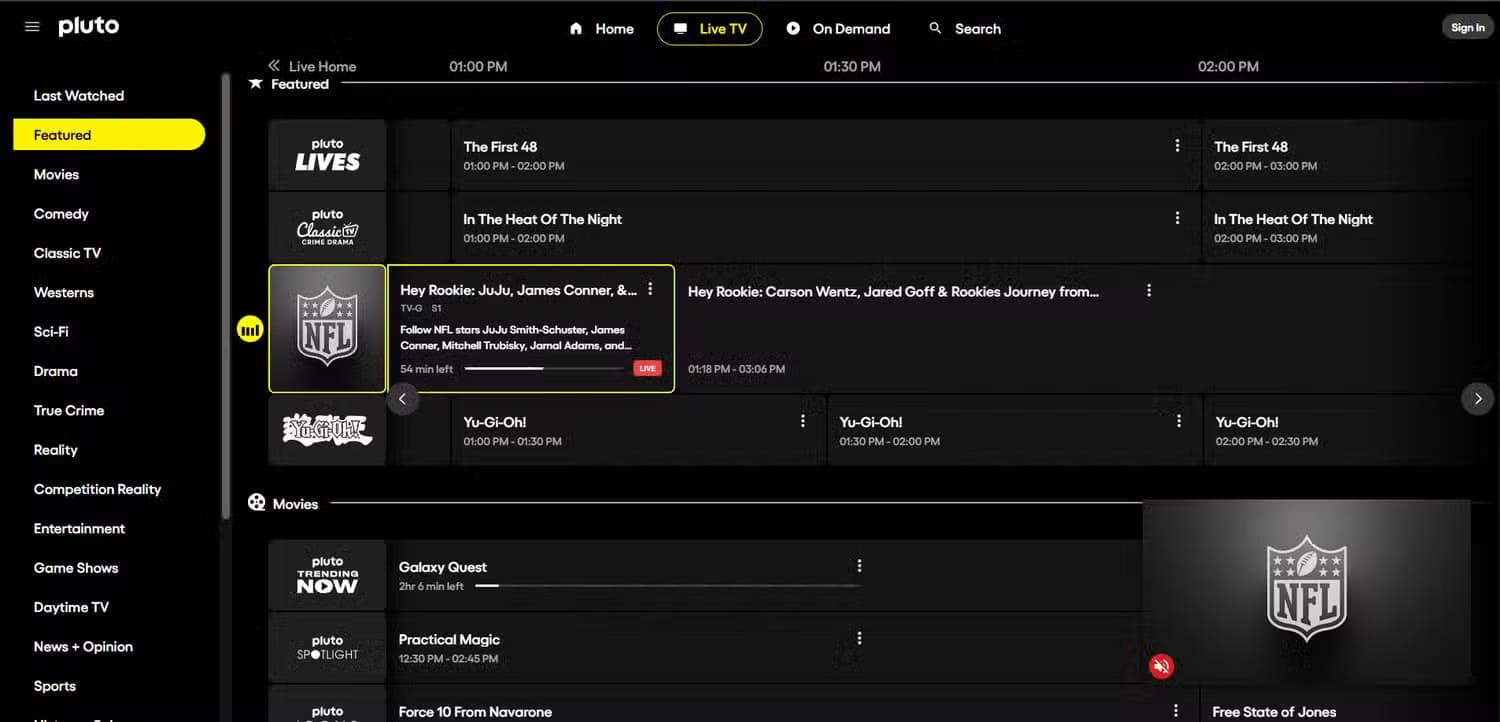Select Westerns category
The width and height of the screenshot is (1500, 722).
tap(63, 292)
